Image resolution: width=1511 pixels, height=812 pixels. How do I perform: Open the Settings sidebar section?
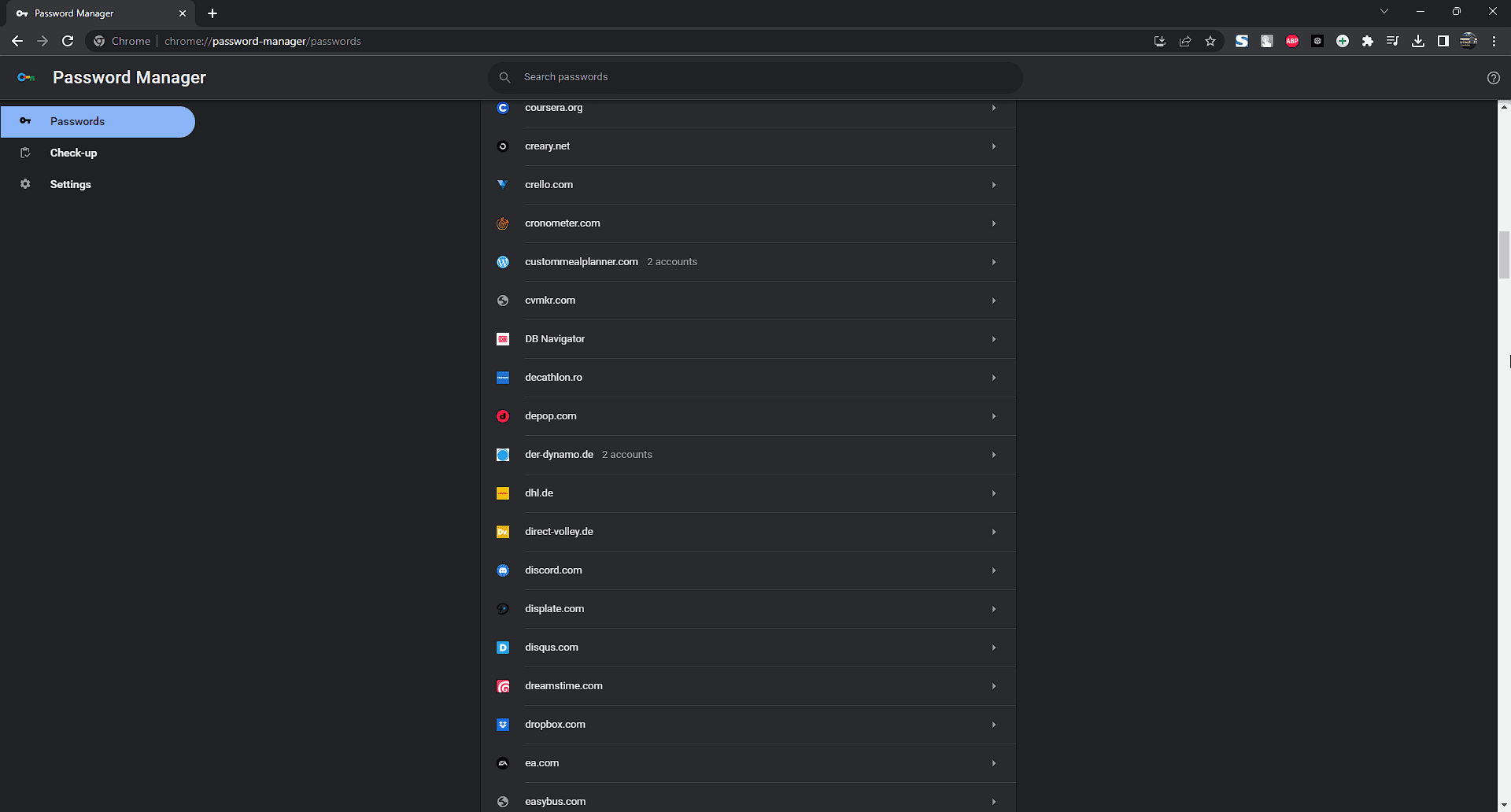(98, 184)
